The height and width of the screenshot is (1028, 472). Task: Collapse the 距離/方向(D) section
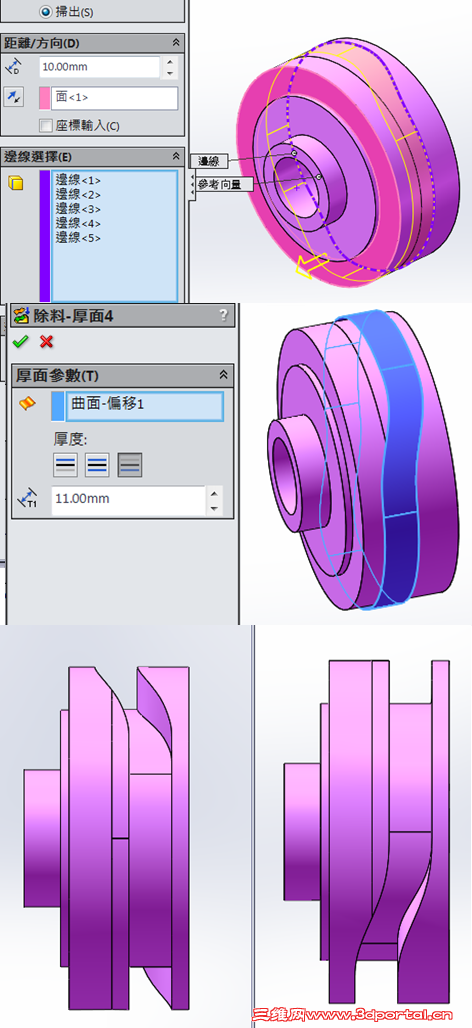pyautogui.click(x=175, y=43)
